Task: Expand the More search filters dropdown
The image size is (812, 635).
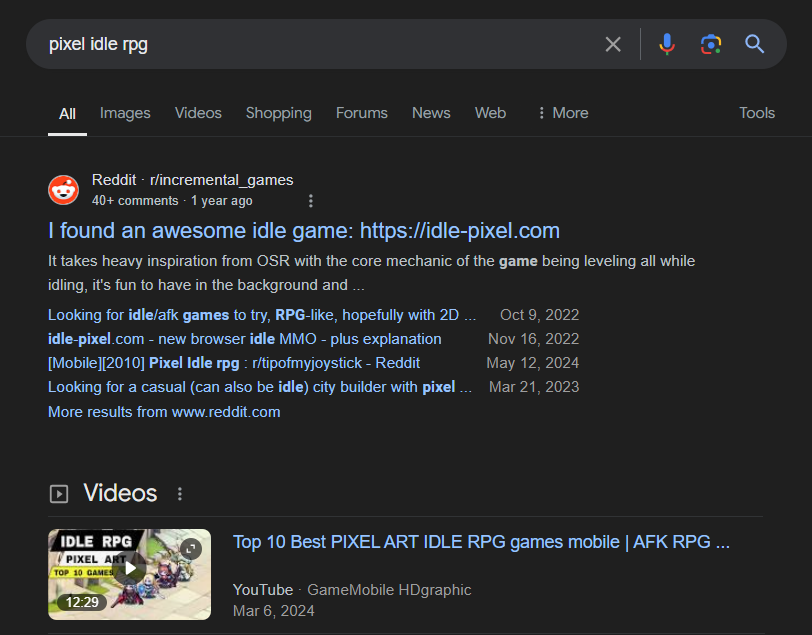Action: (562, 113)
